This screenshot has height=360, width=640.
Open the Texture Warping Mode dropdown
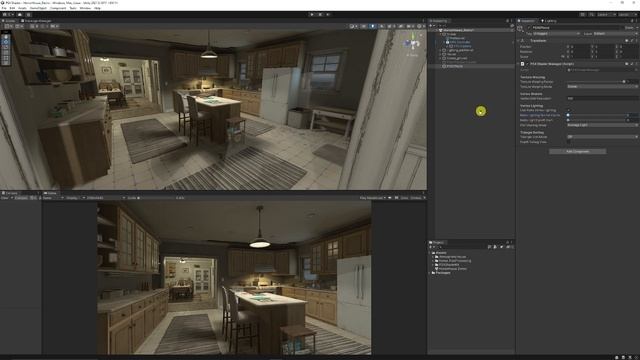(x=602, y=87)
